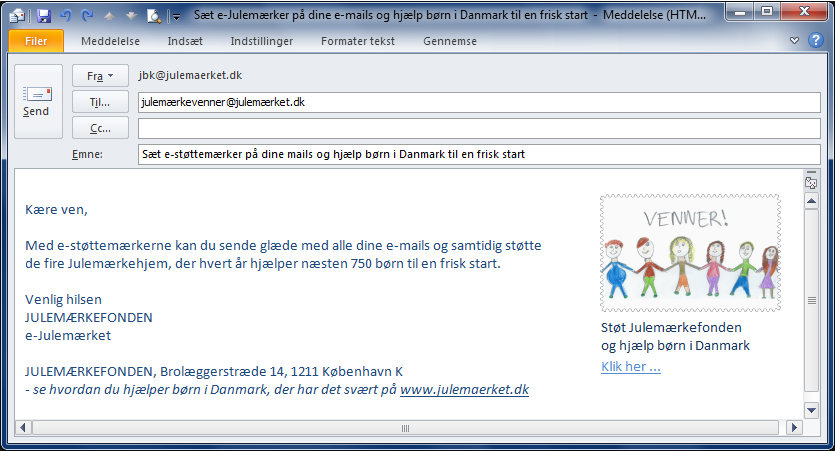Open Outlook Help question mark
The height and width of the screenshot is (451, 835).
click(x=815, y=40)
